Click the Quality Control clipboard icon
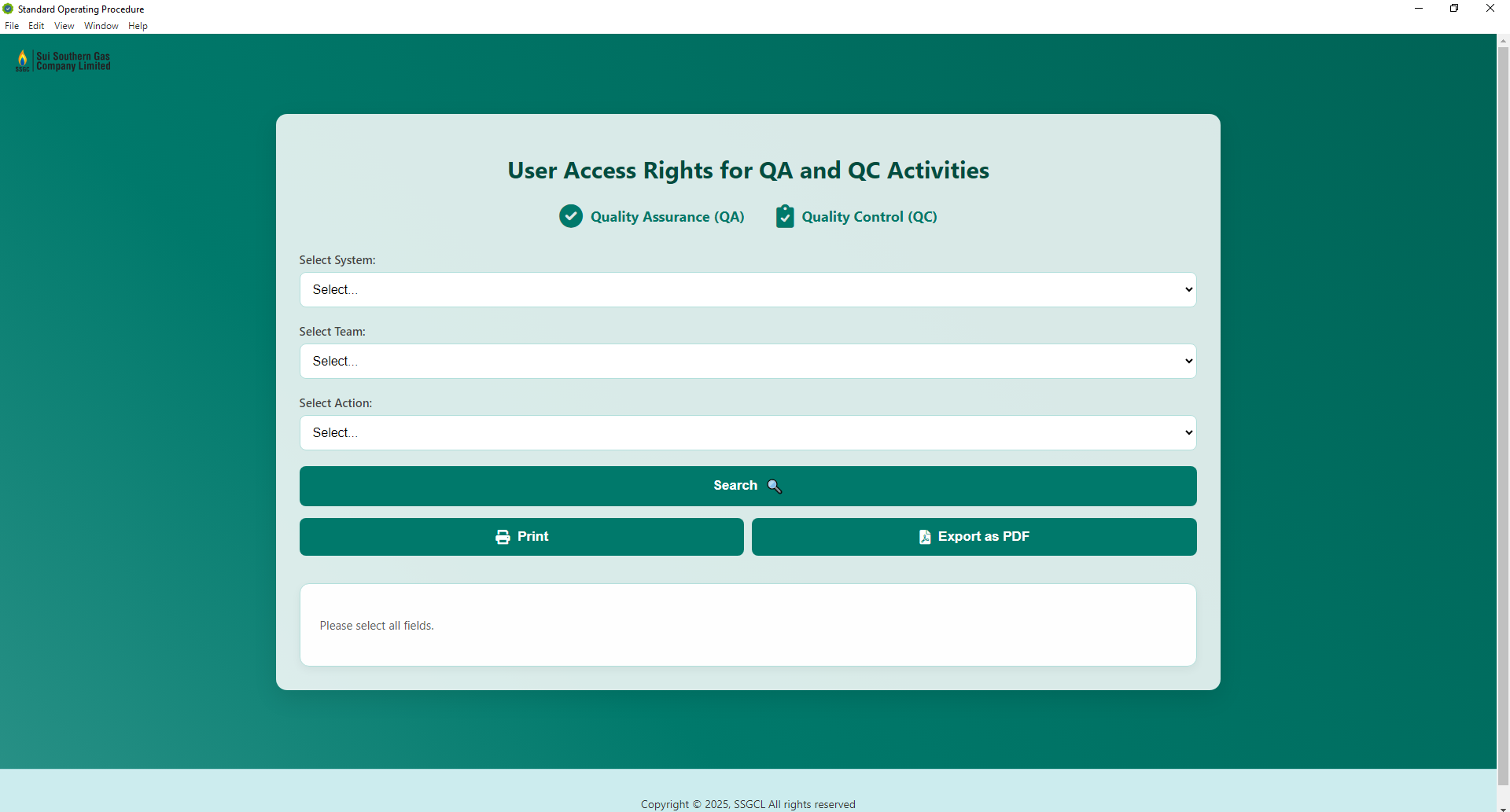 click(785, 216)
